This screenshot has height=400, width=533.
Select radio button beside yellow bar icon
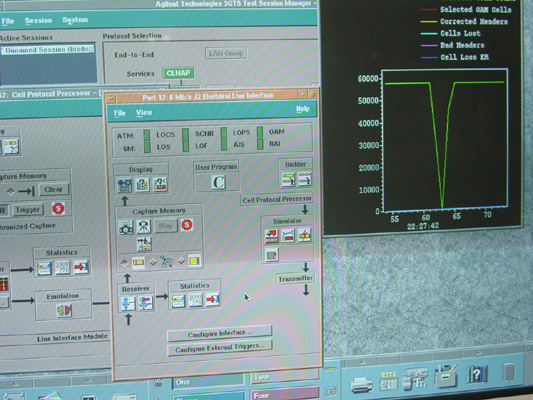pyautogui.click(x=124, y=263)
